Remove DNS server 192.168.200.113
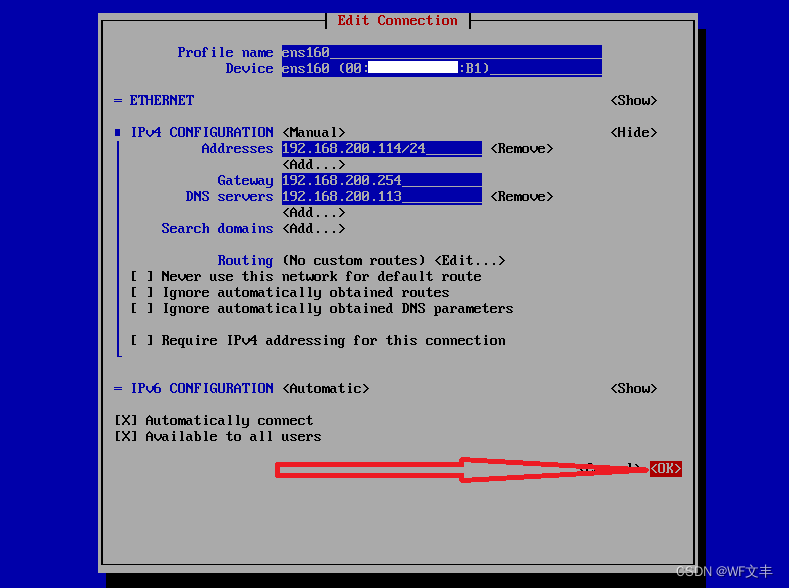 click(x=521, y=196)
